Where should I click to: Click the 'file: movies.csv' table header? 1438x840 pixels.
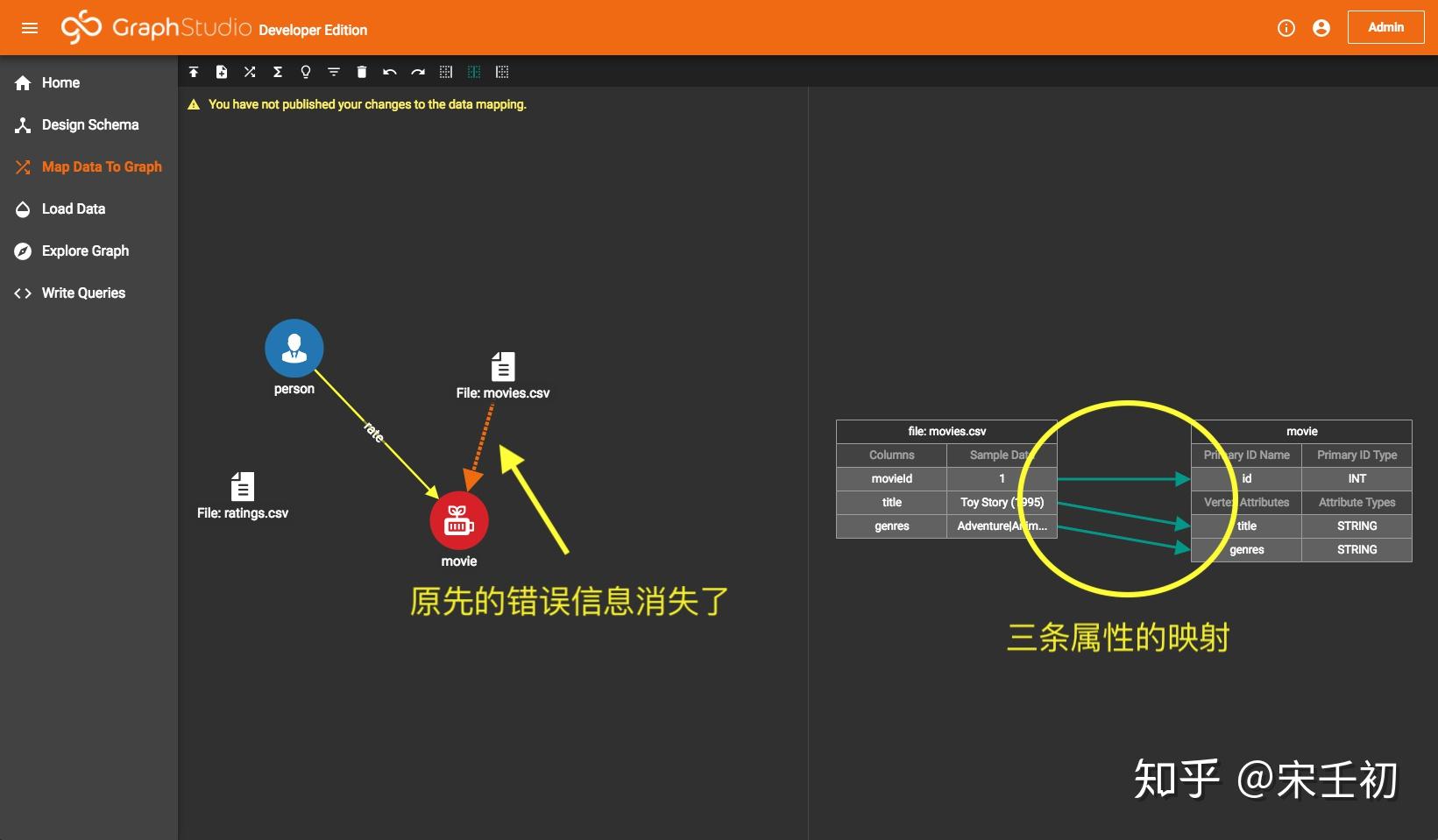[946, 431]
